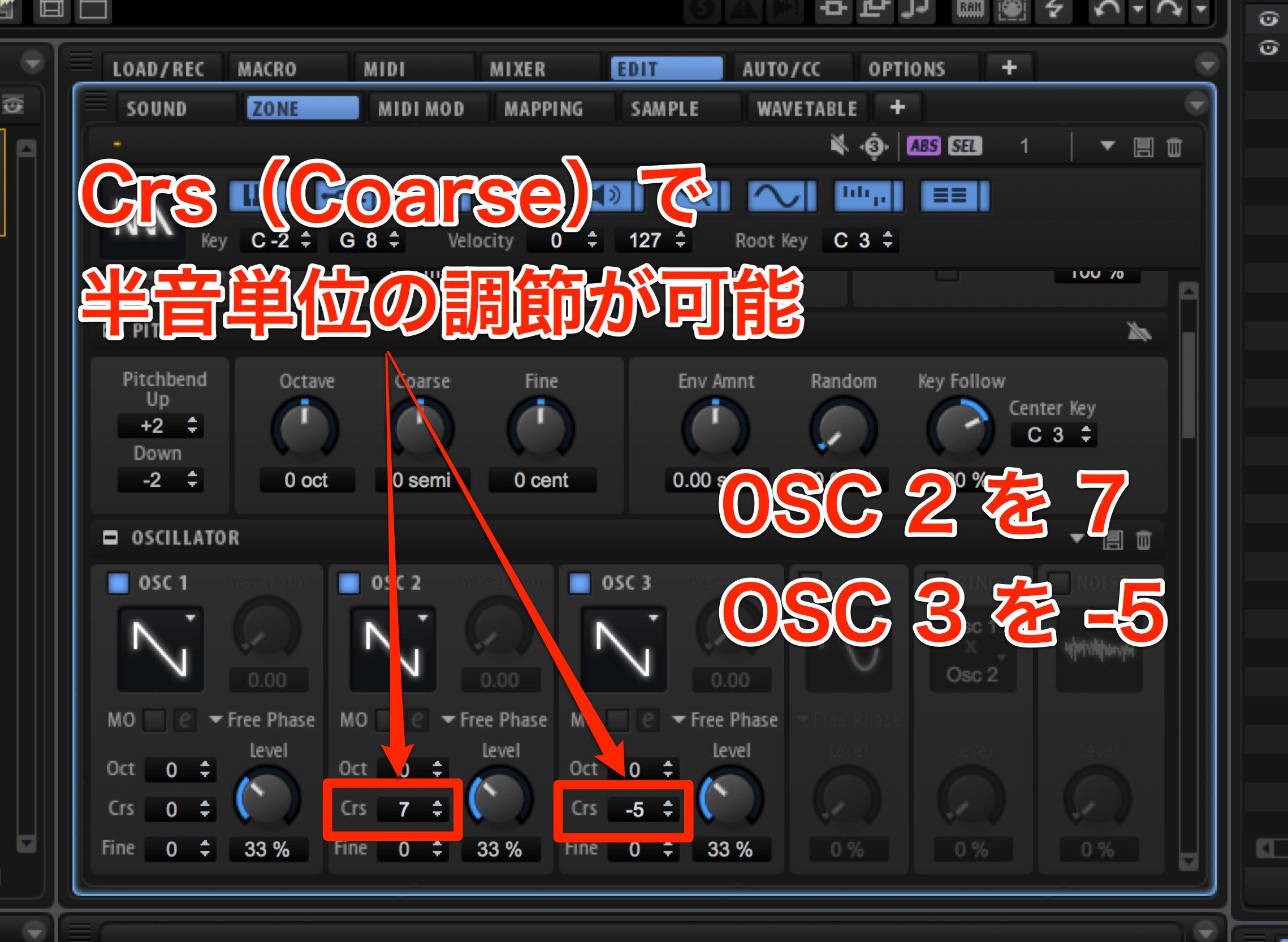The width and height of the screenshot is (1288, 942).
Task: Click the Oscillator section trash icon
Action: click(1143, 539)
